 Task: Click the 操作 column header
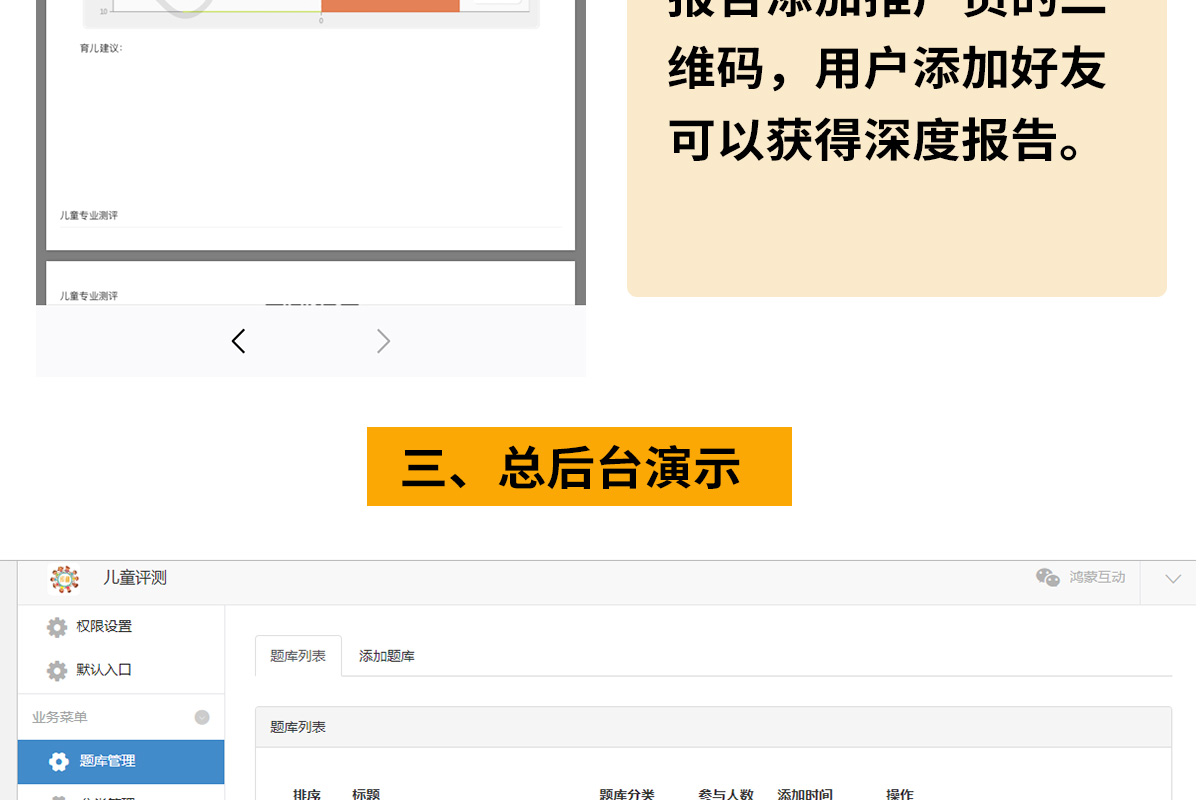pyautogui.click(x=900, y=794)
